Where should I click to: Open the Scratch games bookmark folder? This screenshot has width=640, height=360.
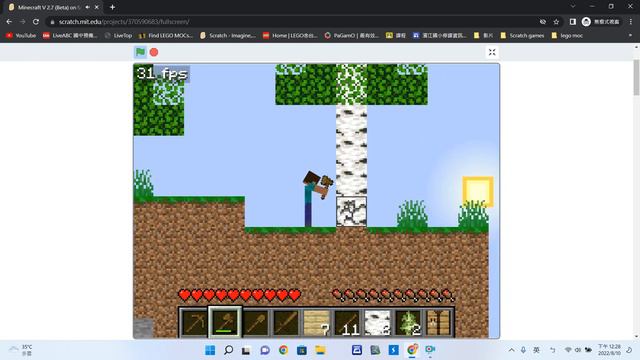[x=522, y=36]
